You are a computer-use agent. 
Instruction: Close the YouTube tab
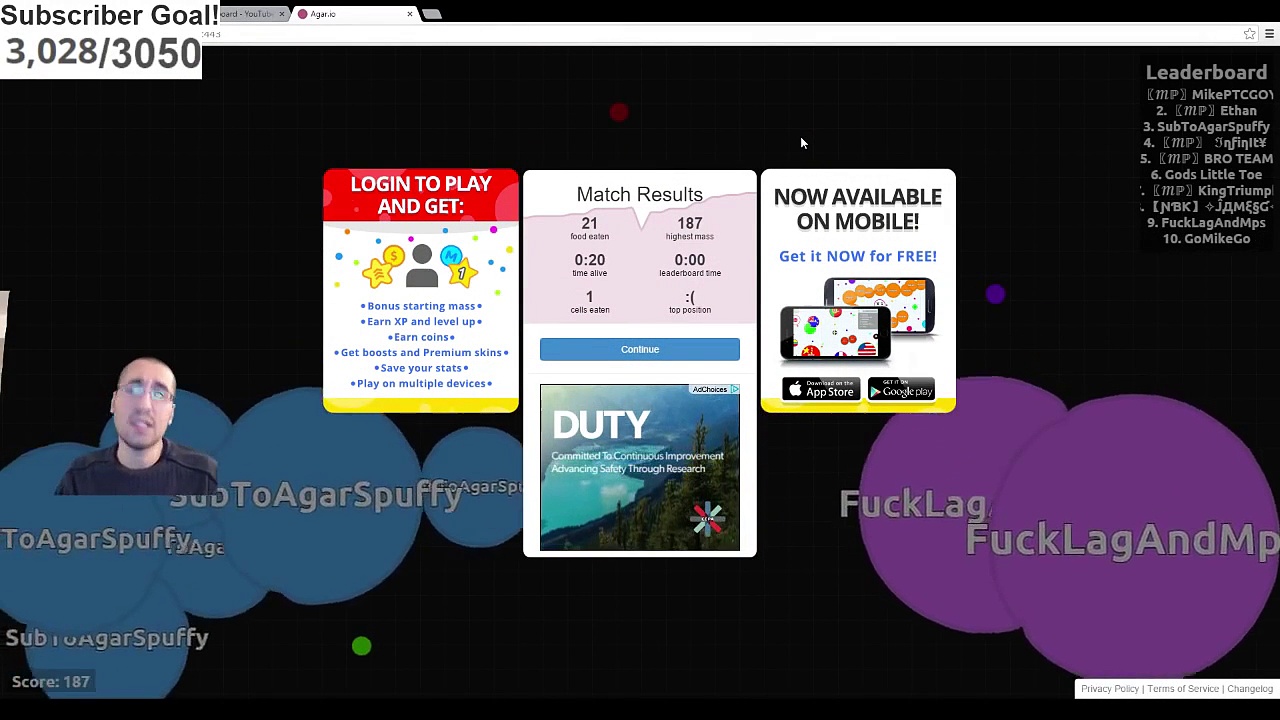[x=282, y=14]
